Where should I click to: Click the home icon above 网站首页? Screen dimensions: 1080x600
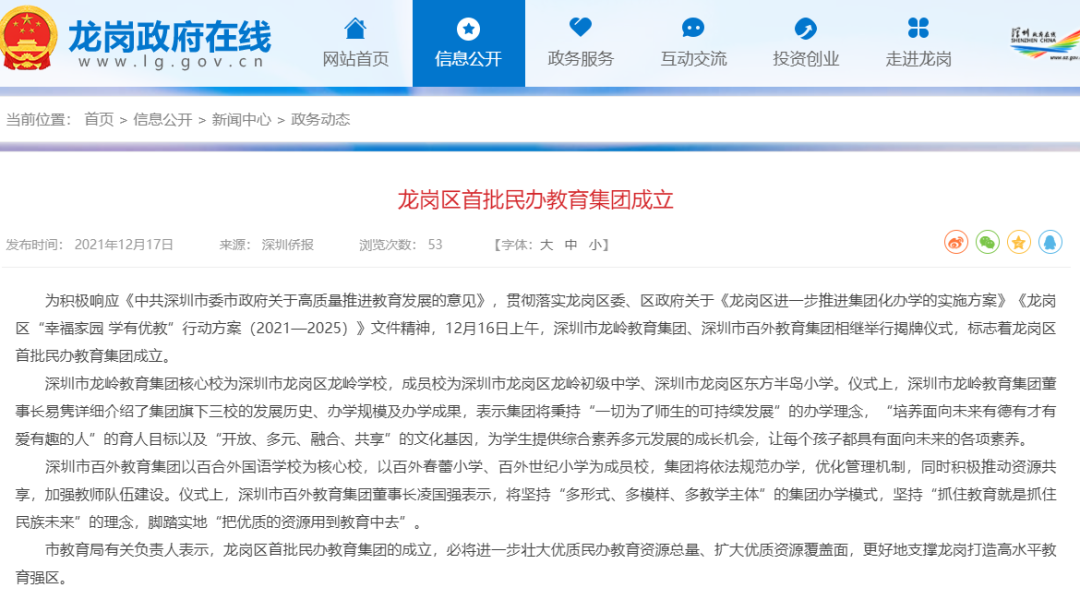click(x=355, y=28)
